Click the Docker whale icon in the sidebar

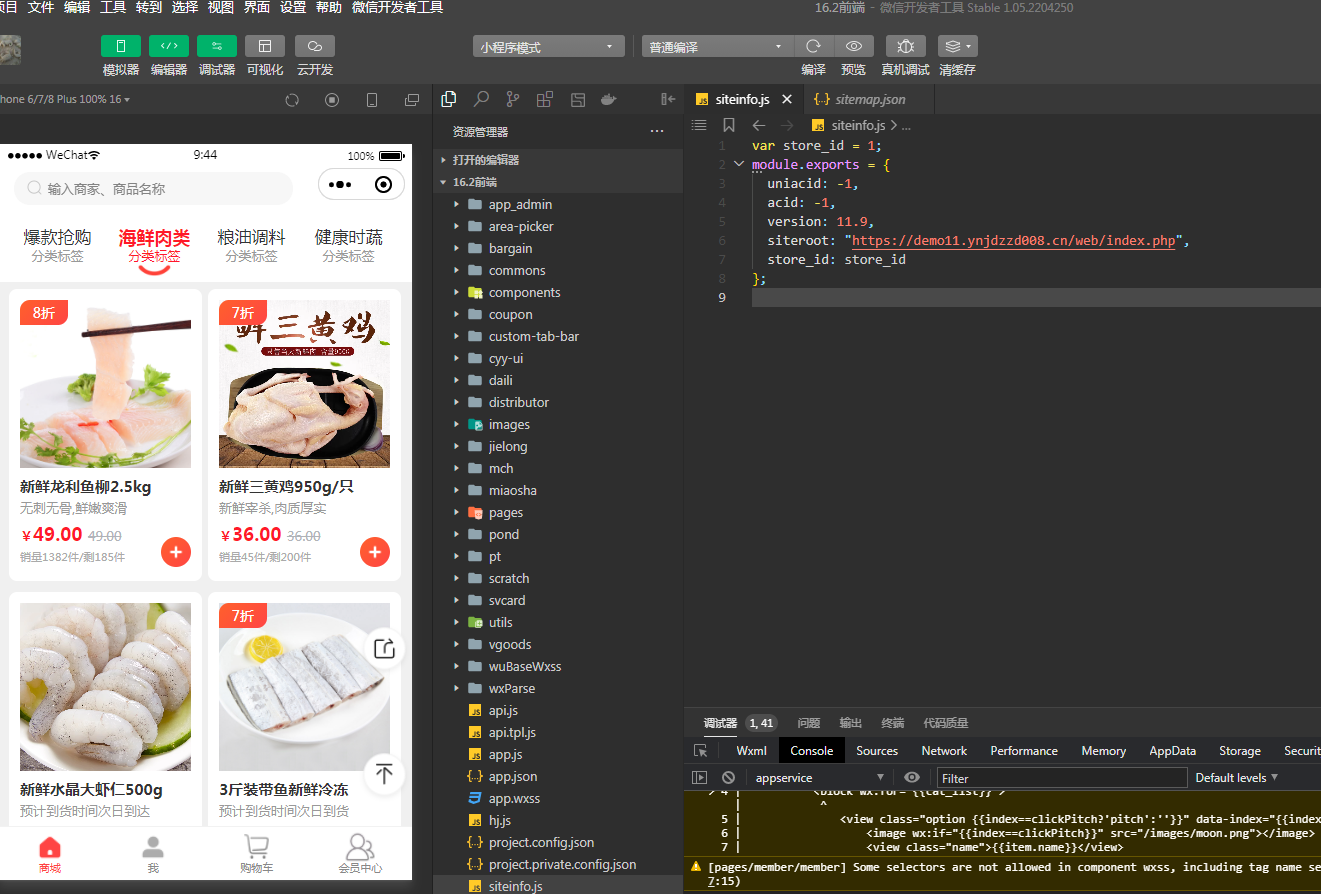[608, 99]
